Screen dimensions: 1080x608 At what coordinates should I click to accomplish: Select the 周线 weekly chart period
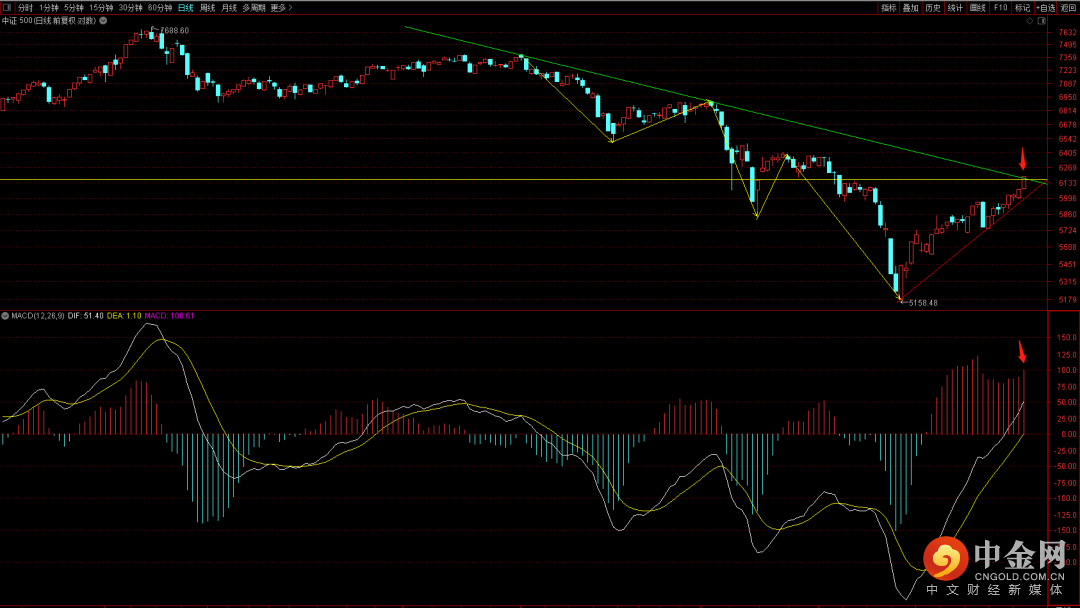pos(207,7)
